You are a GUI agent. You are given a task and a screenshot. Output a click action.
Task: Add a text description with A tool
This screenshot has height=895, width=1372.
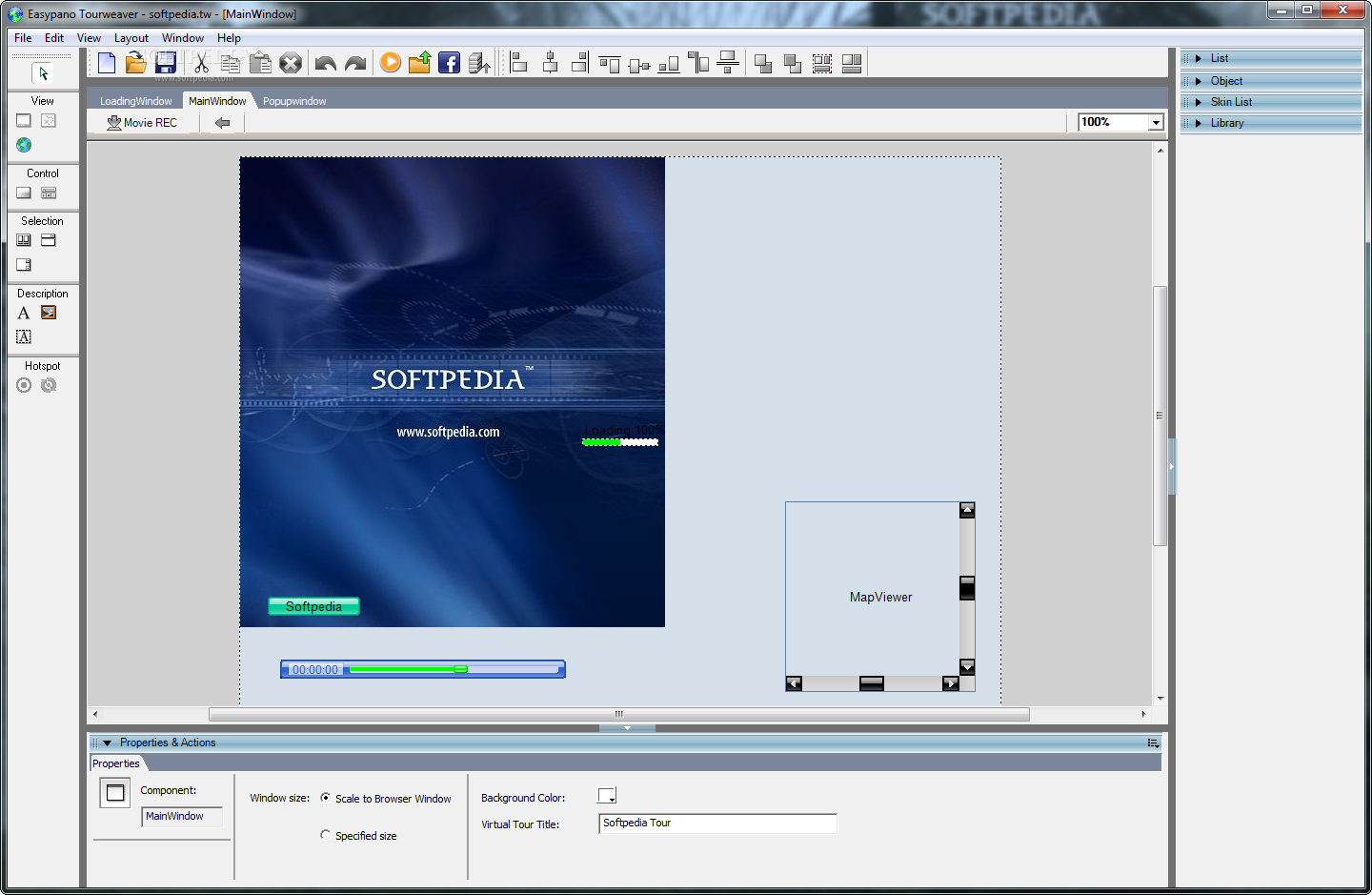(x=24, y=313)
